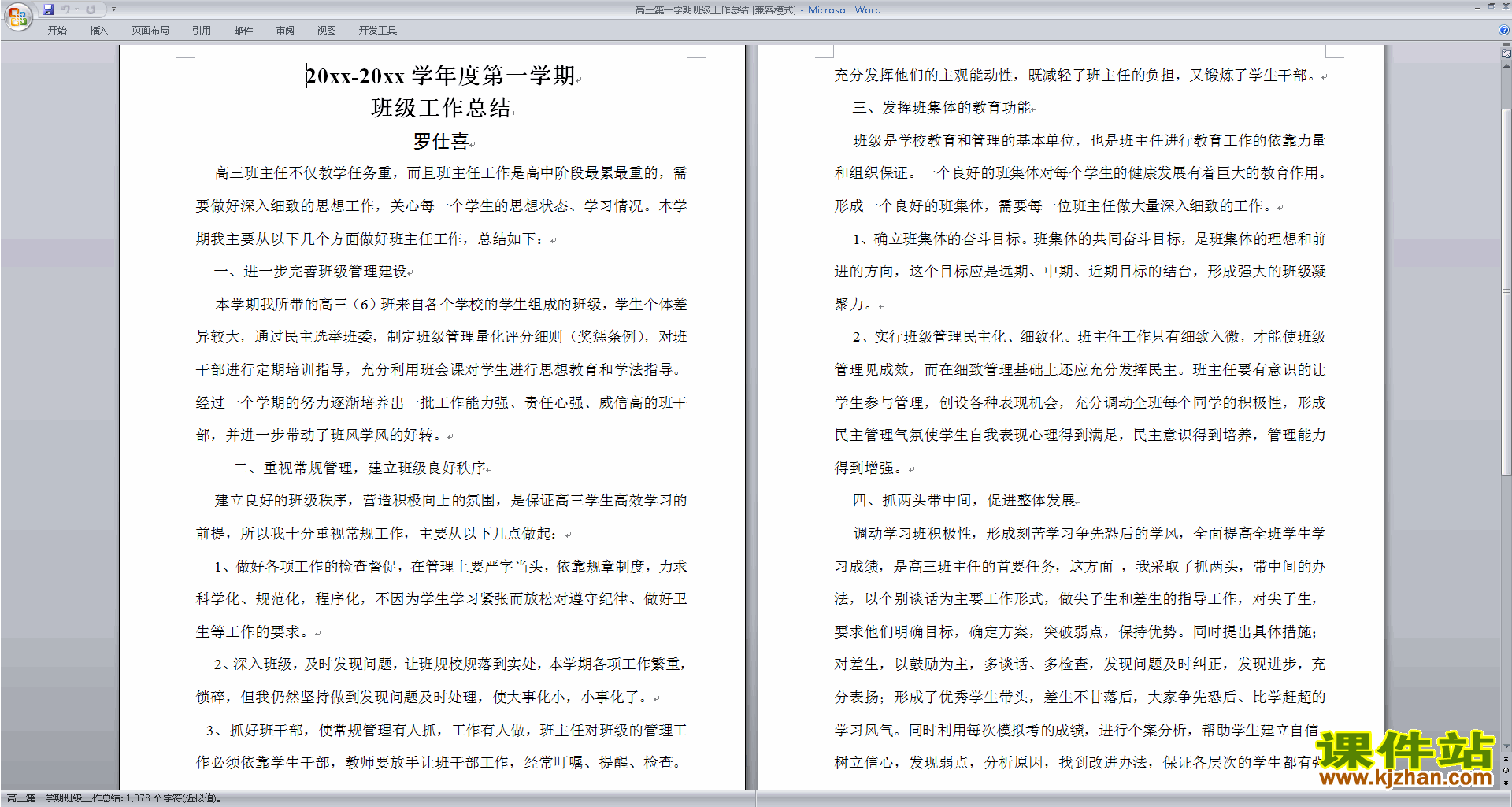Open the Office button menu

(x=17, y=17)
